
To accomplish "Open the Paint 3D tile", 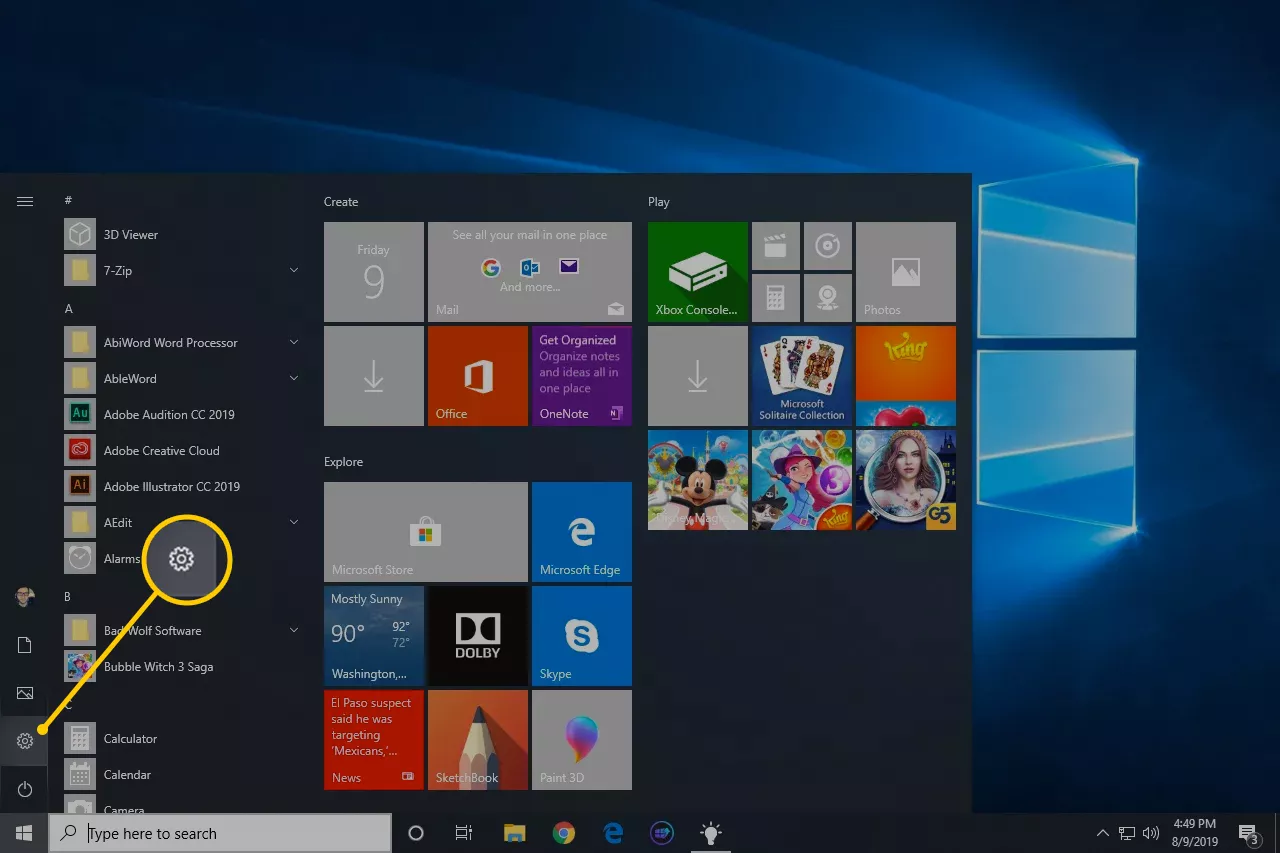I will 581,740.
